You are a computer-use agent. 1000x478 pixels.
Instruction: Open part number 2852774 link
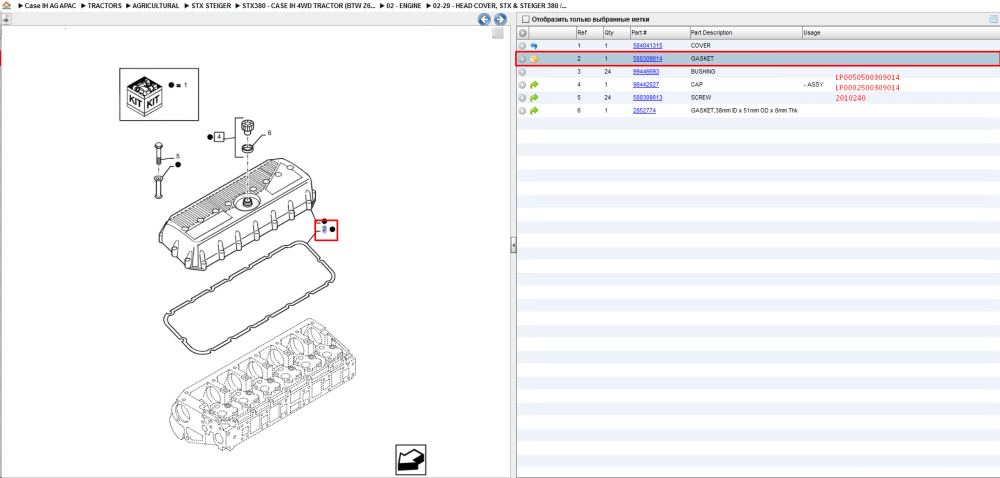[x=643, y=111]
